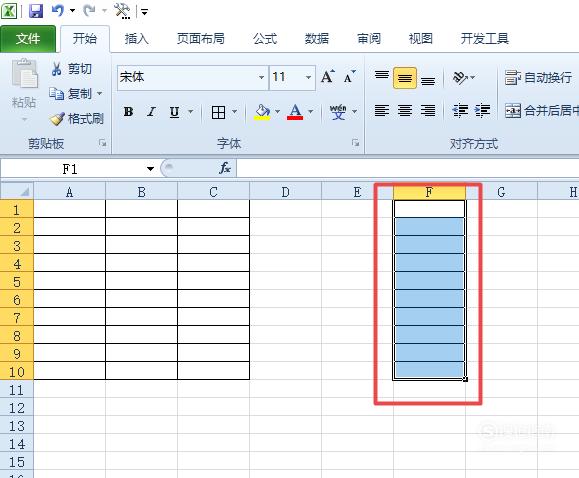
Task: Click 合并后居中 (Merge & Center) button
Action: [x=541, y=110]
